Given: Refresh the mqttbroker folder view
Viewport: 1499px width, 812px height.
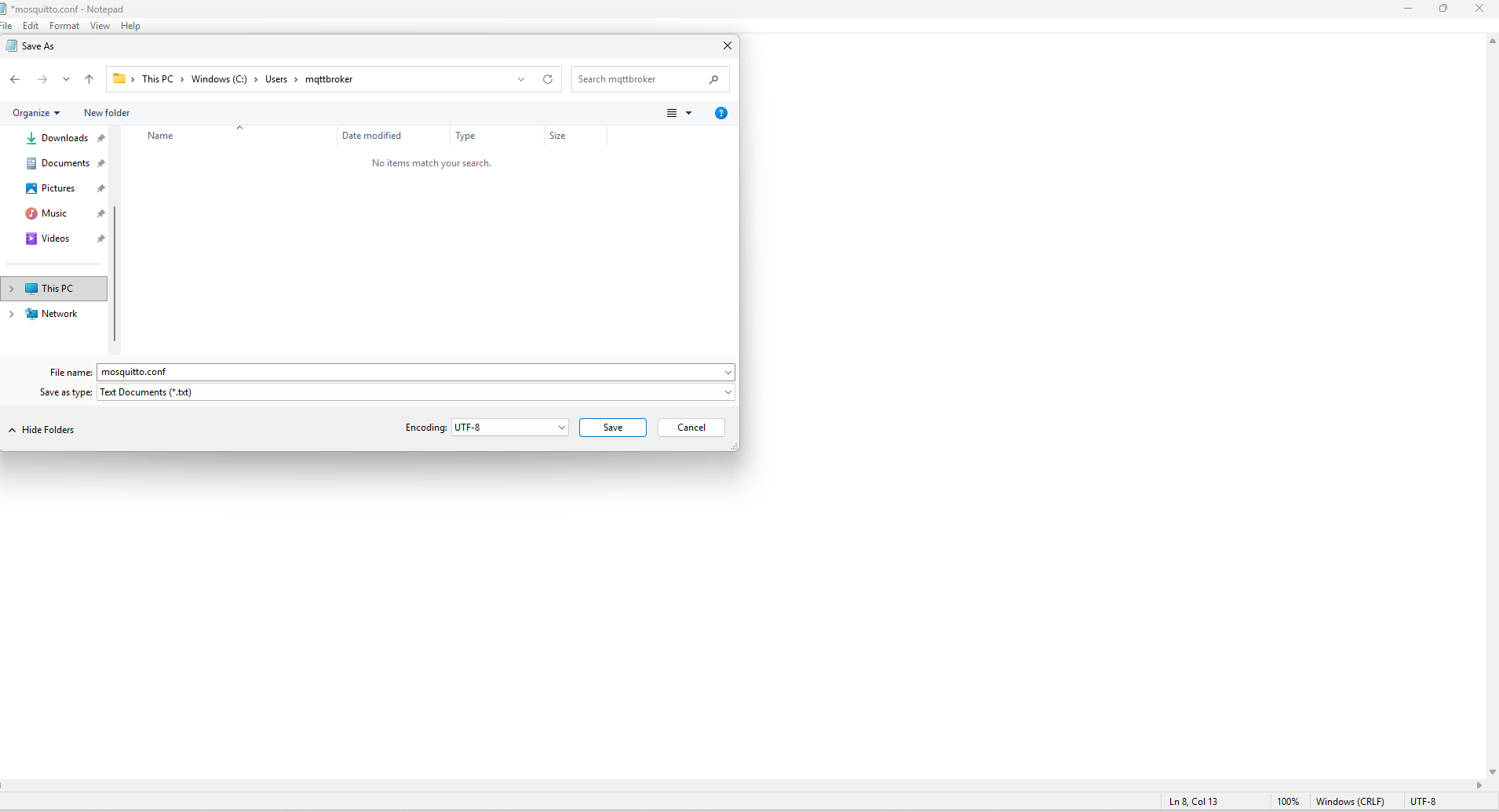Looking at the screenshot, I should pyautogui.click(x=548, y=79).
